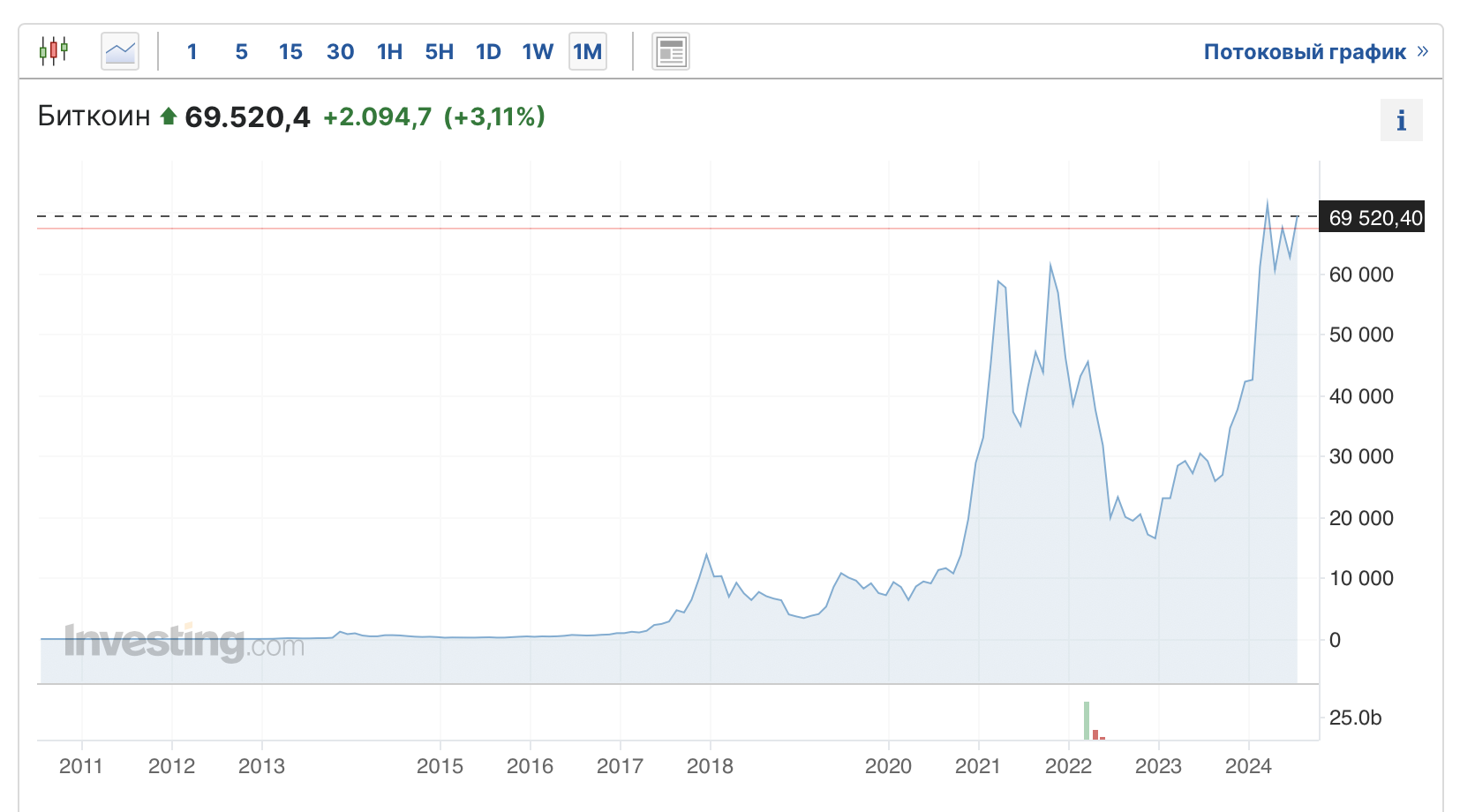Viewport: 1460px width, 812px height.
Task: Set chart interval to 1D
Action: [x=488, y=52]
